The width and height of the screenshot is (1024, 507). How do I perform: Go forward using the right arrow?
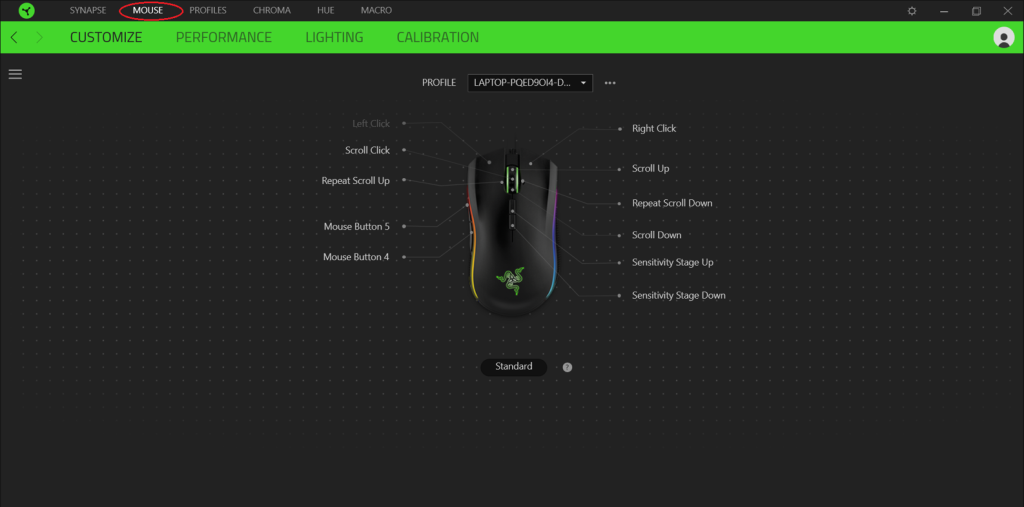(39, 38)
